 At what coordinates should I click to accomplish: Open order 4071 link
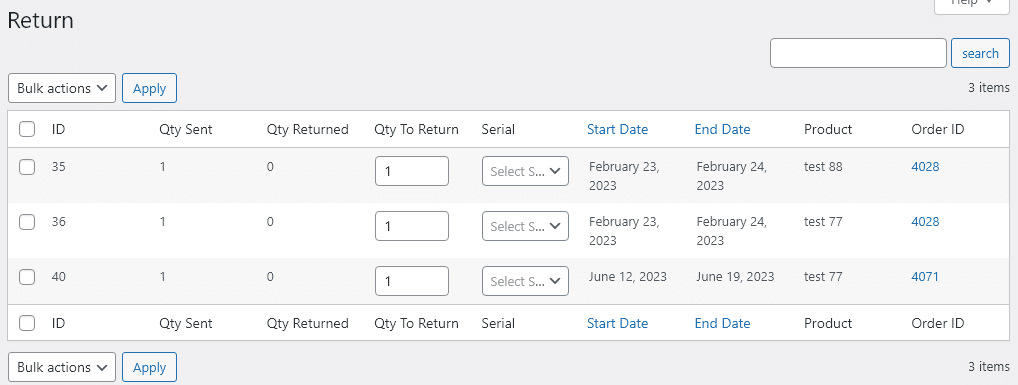(925, 277)
